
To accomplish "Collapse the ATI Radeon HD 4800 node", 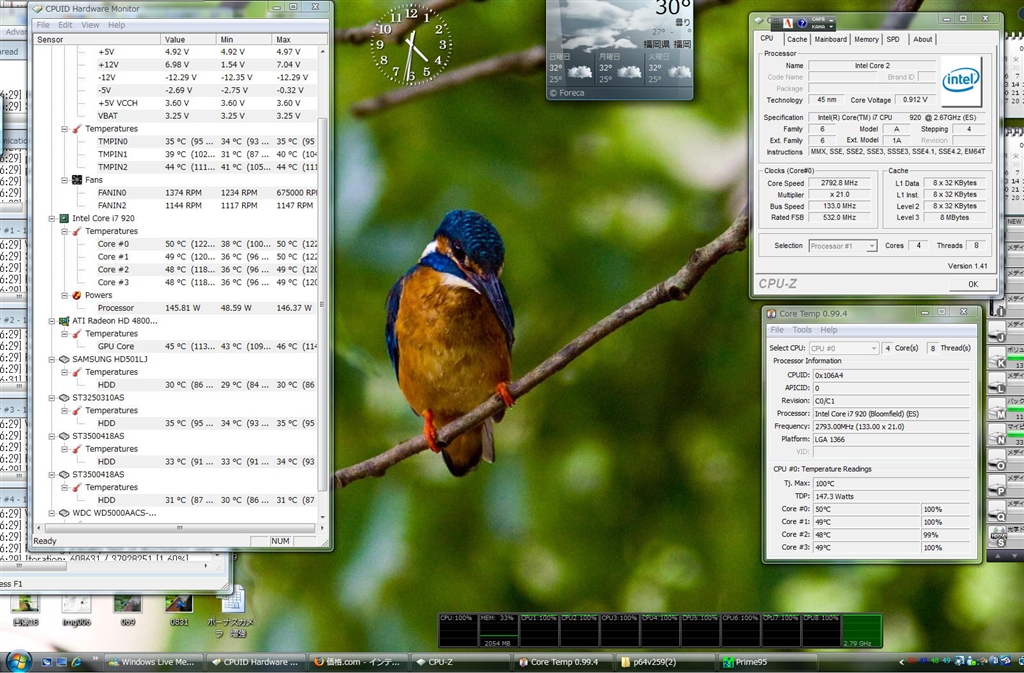I will pos(51,321).
